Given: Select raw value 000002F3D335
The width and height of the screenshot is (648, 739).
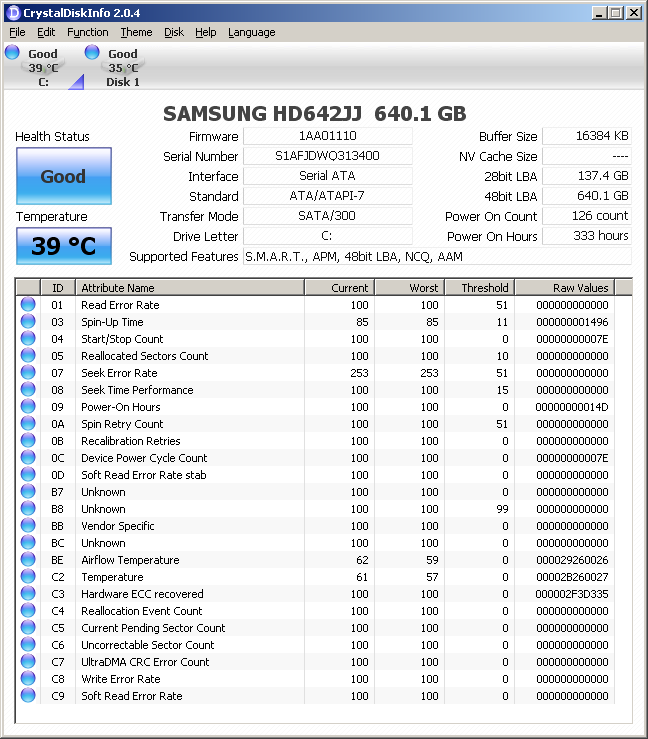Looking at the screenshot, I should pos(572,594).
